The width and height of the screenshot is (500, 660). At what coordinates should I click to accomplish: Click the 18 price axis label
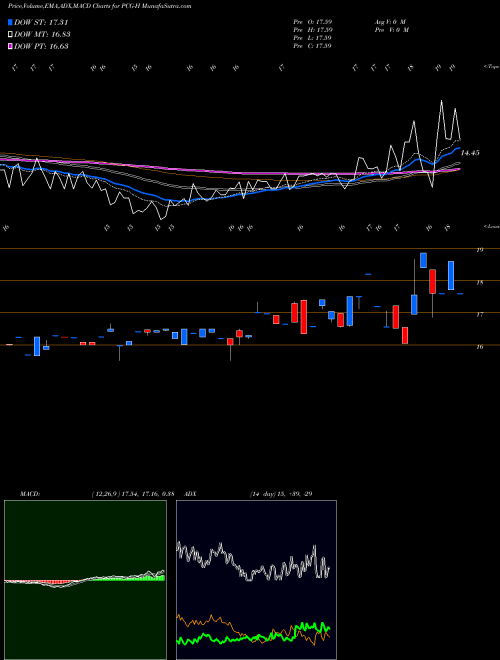click(479, 282)
